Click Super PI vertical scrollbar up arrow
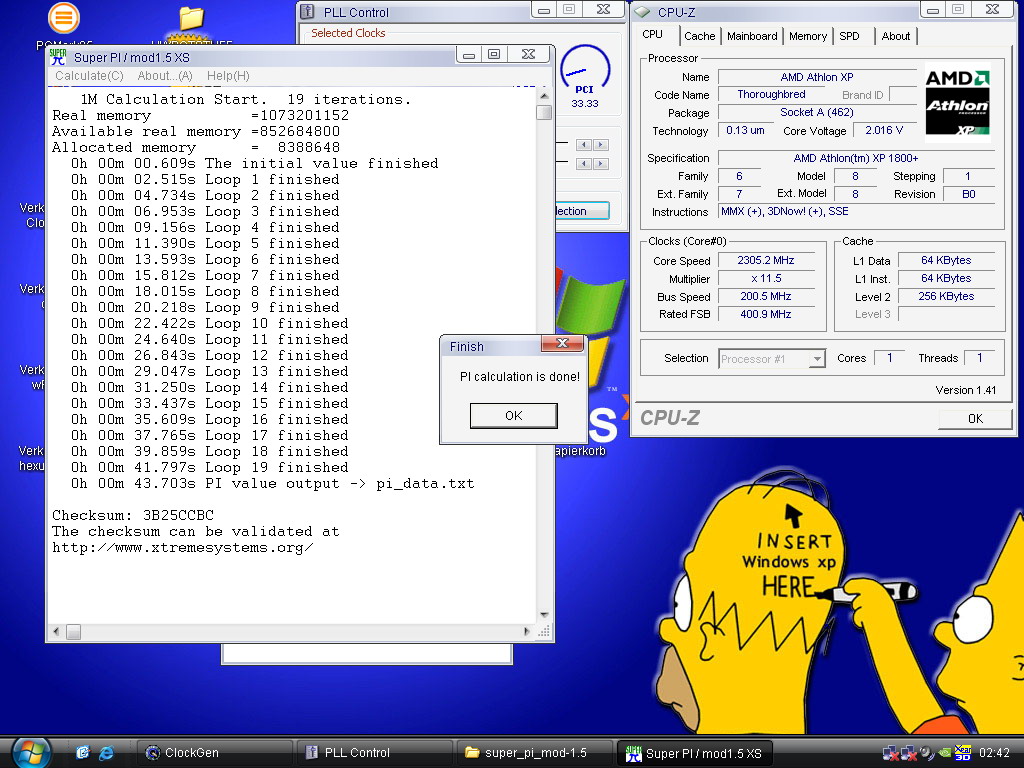The width and height of the screenshot is (1024, 768). pos(544,96)
